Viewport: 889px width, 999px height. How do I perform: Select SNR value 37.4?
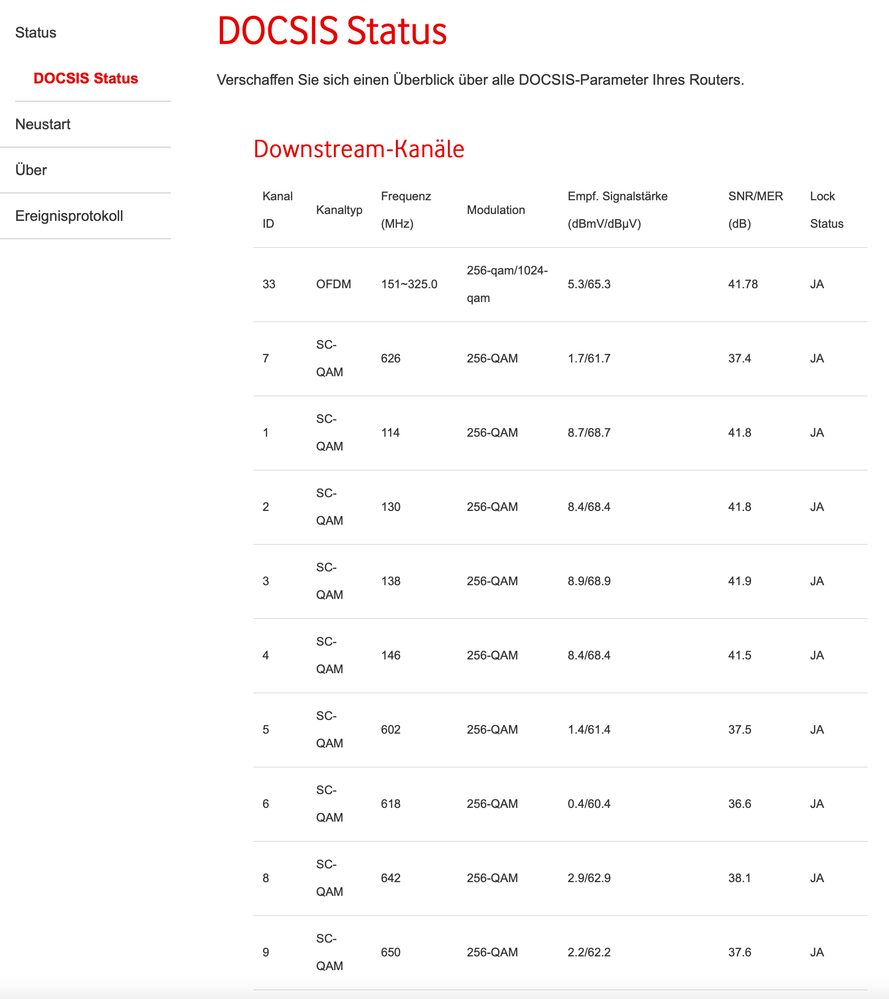(739, 358)
